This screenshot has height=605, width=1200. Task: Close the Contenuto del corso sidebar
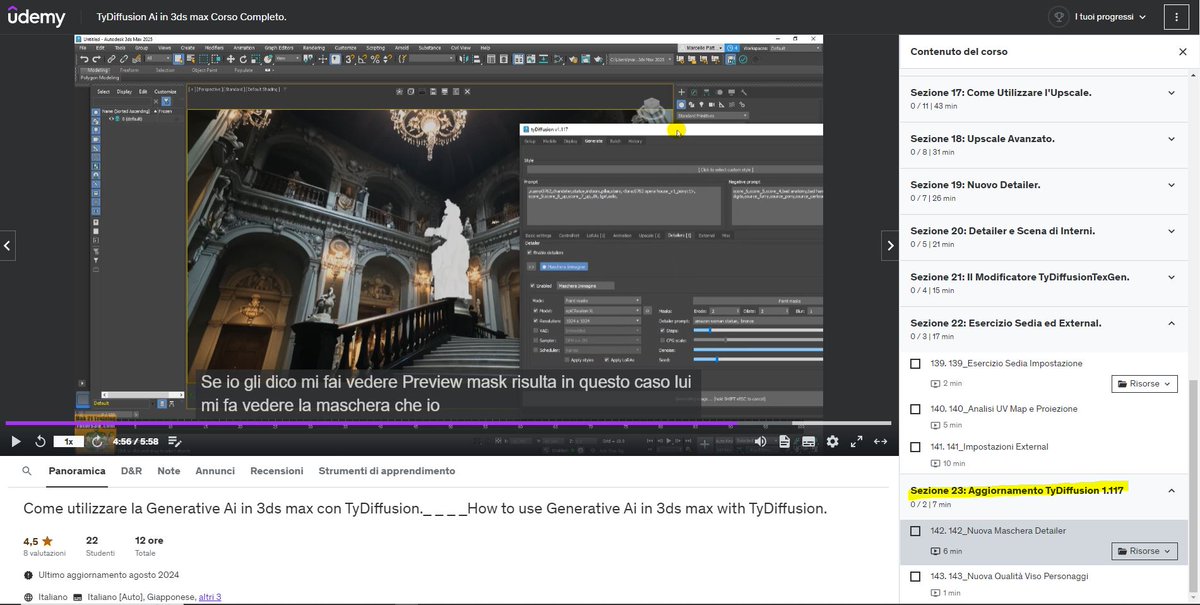[x=1183, y=51]
